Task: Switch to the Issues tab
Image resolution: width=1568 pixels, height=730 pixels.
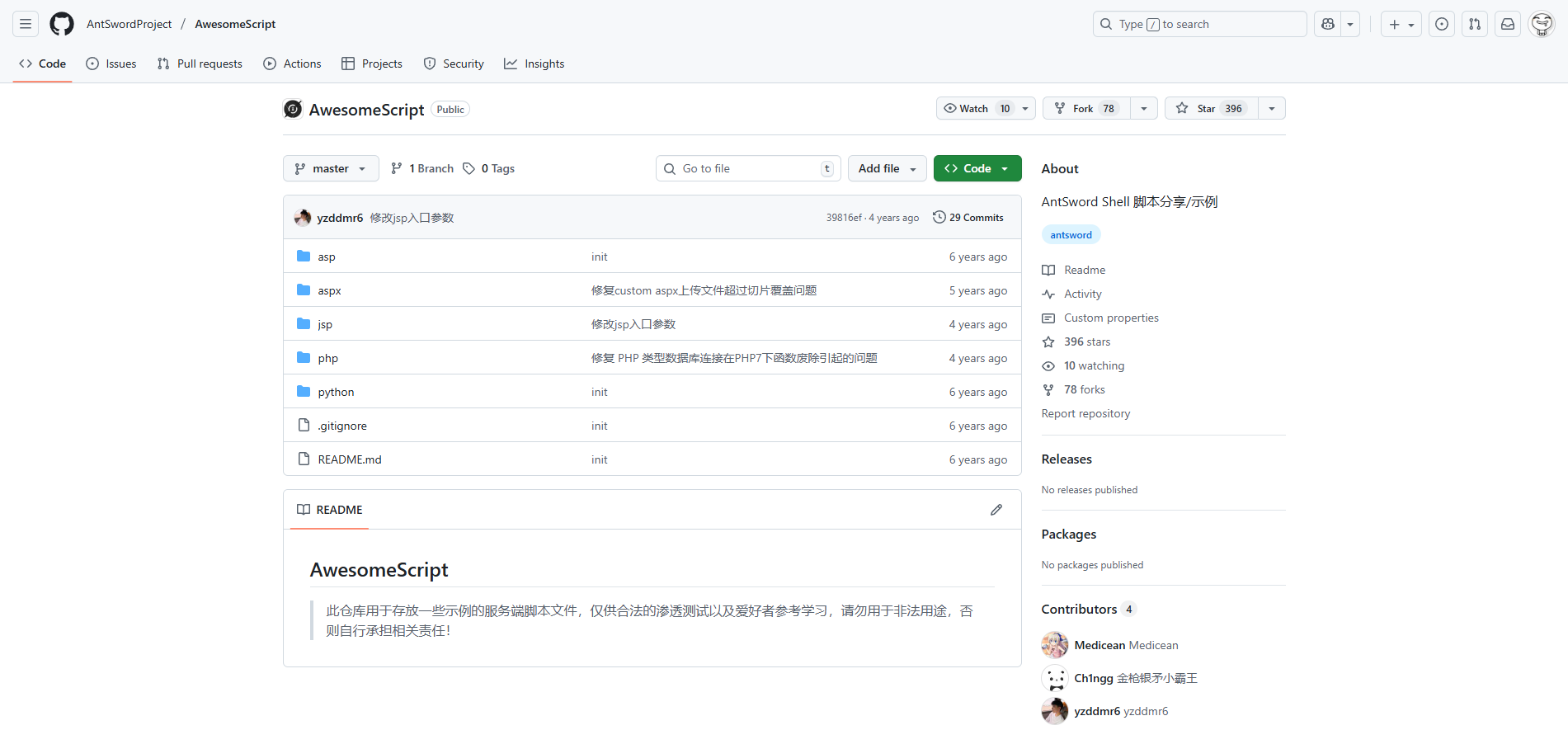Action: [112, 64]
